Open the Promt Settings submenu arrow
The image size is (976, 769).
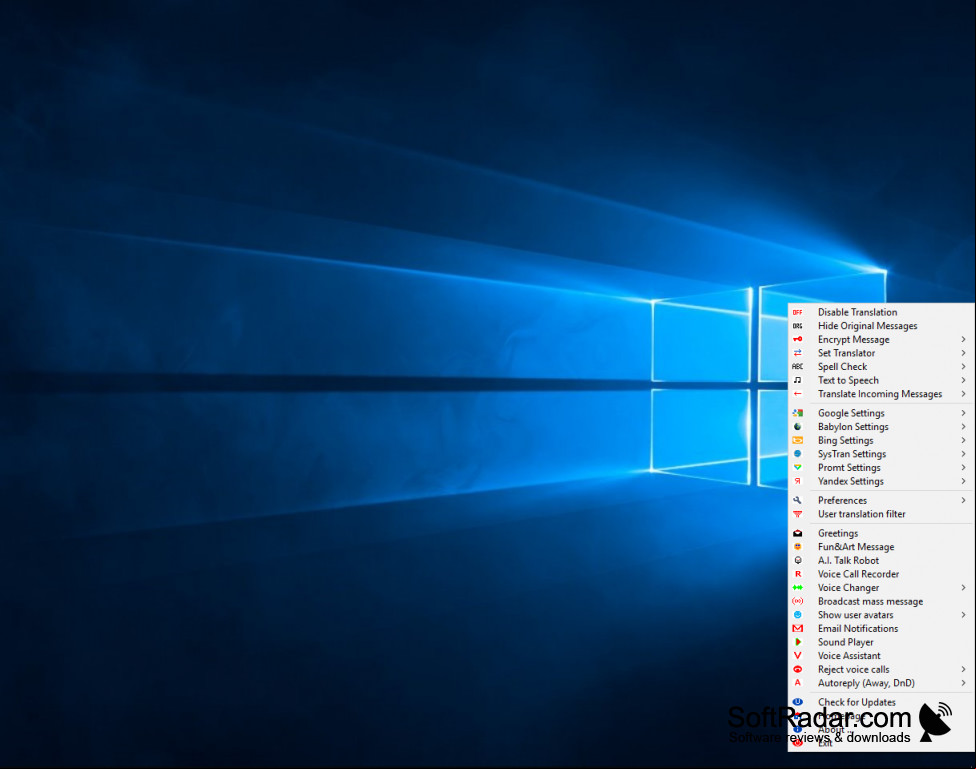[963, 468]
